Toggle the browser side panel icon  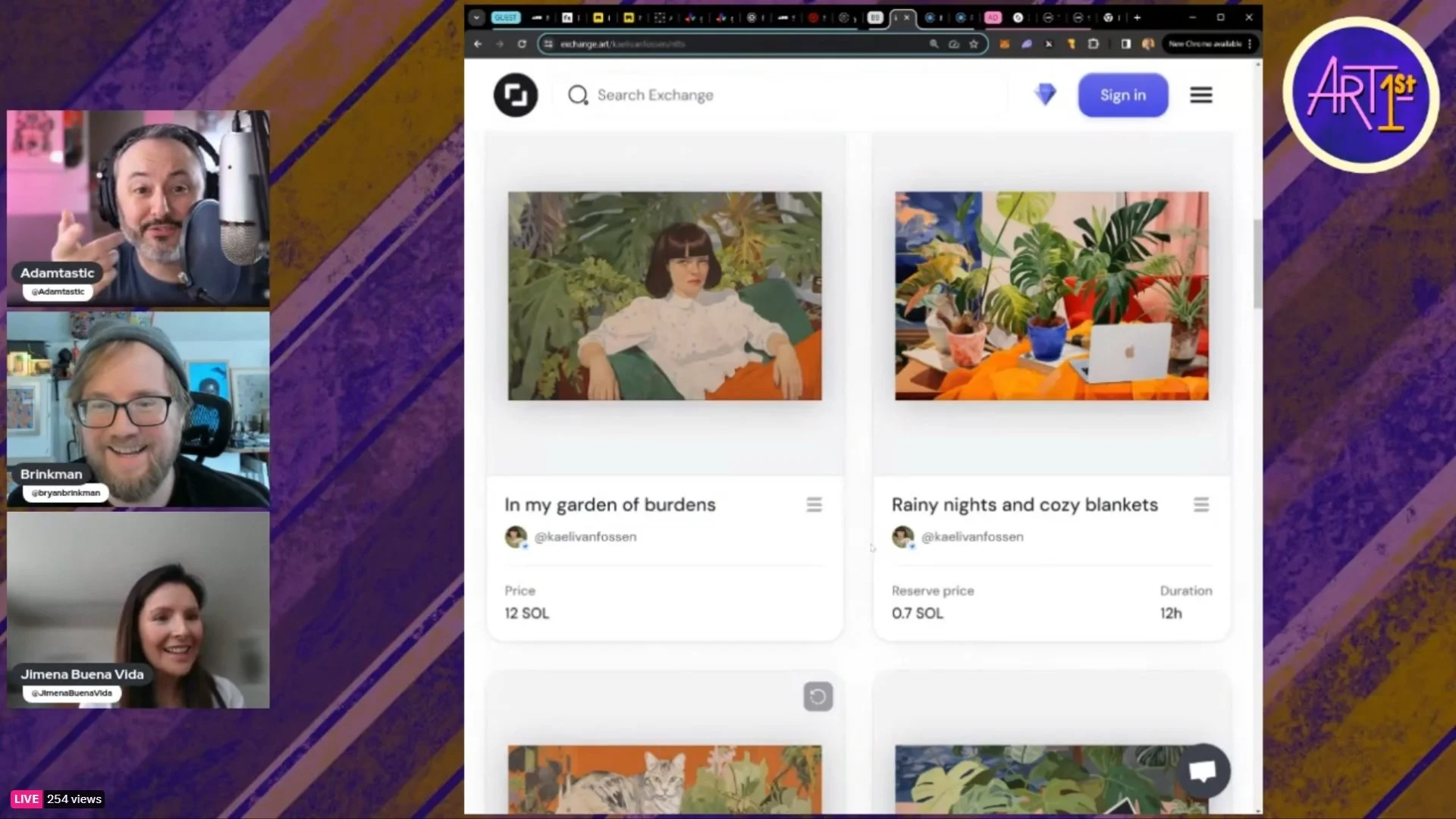1125,44
